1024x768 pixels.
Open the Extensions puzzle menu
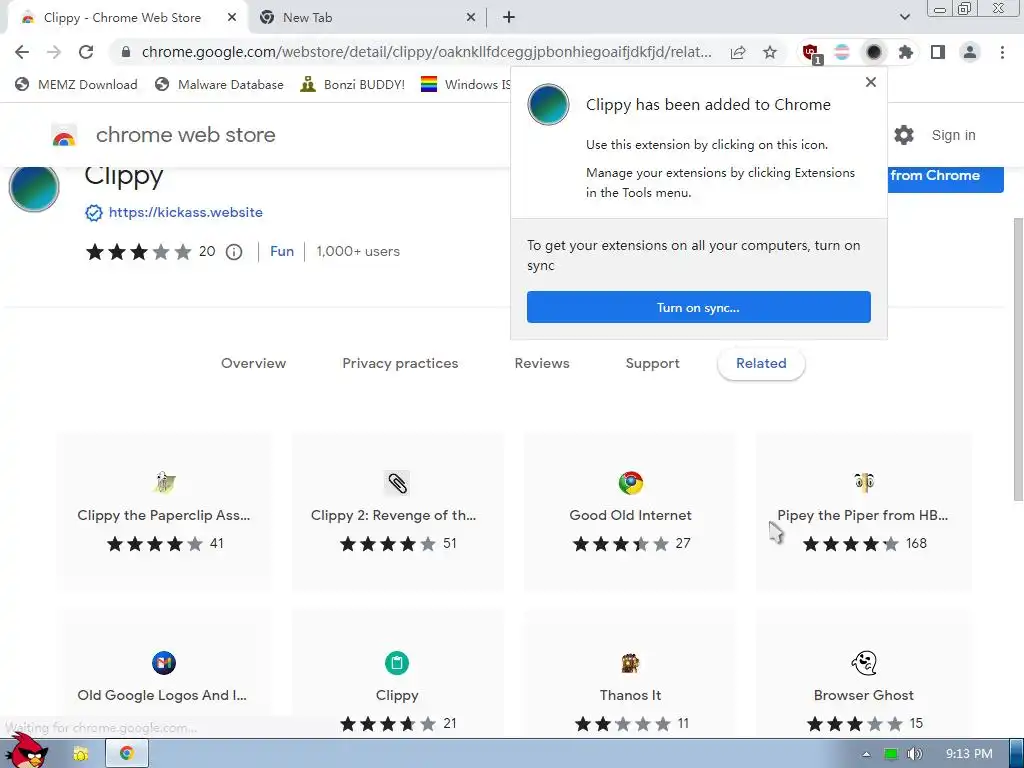(906, 52)
